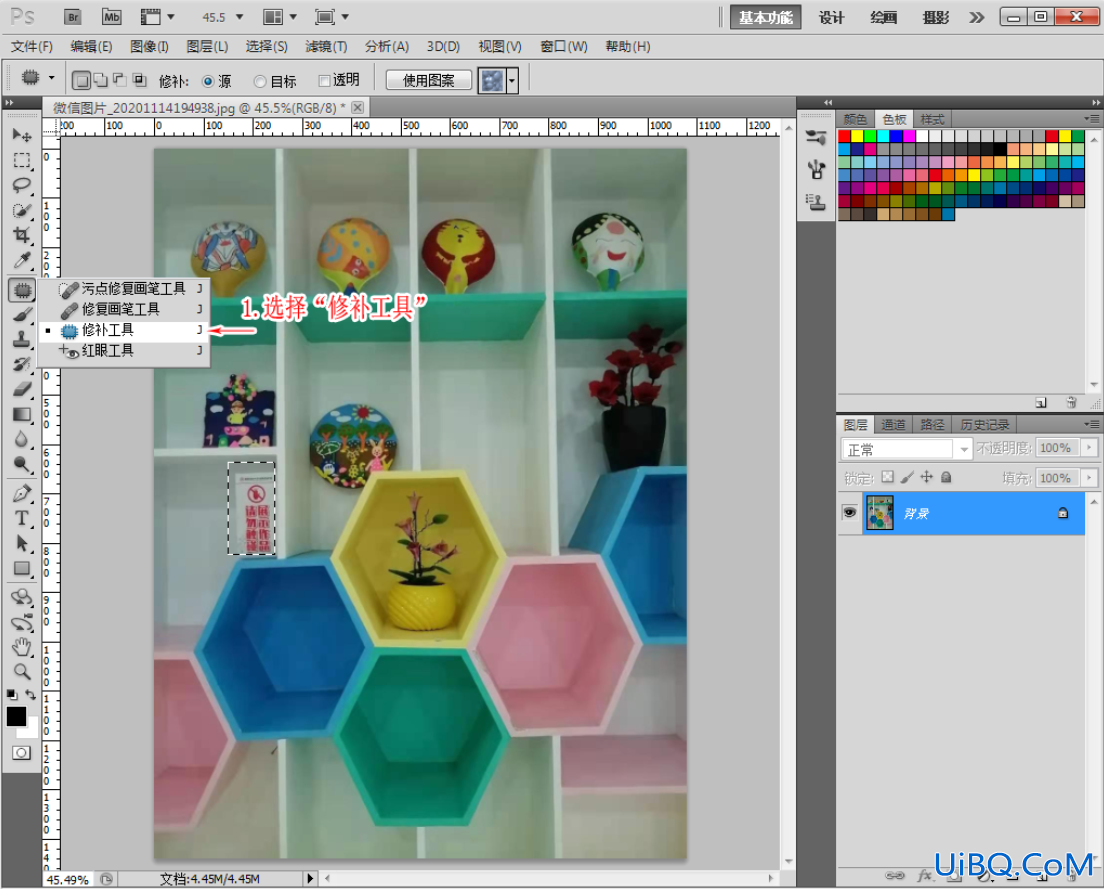The width and height of the screenshot is (1104, 889).
Task: Open the 不透明度 opacity arrow
Action: pos(1090,448)
